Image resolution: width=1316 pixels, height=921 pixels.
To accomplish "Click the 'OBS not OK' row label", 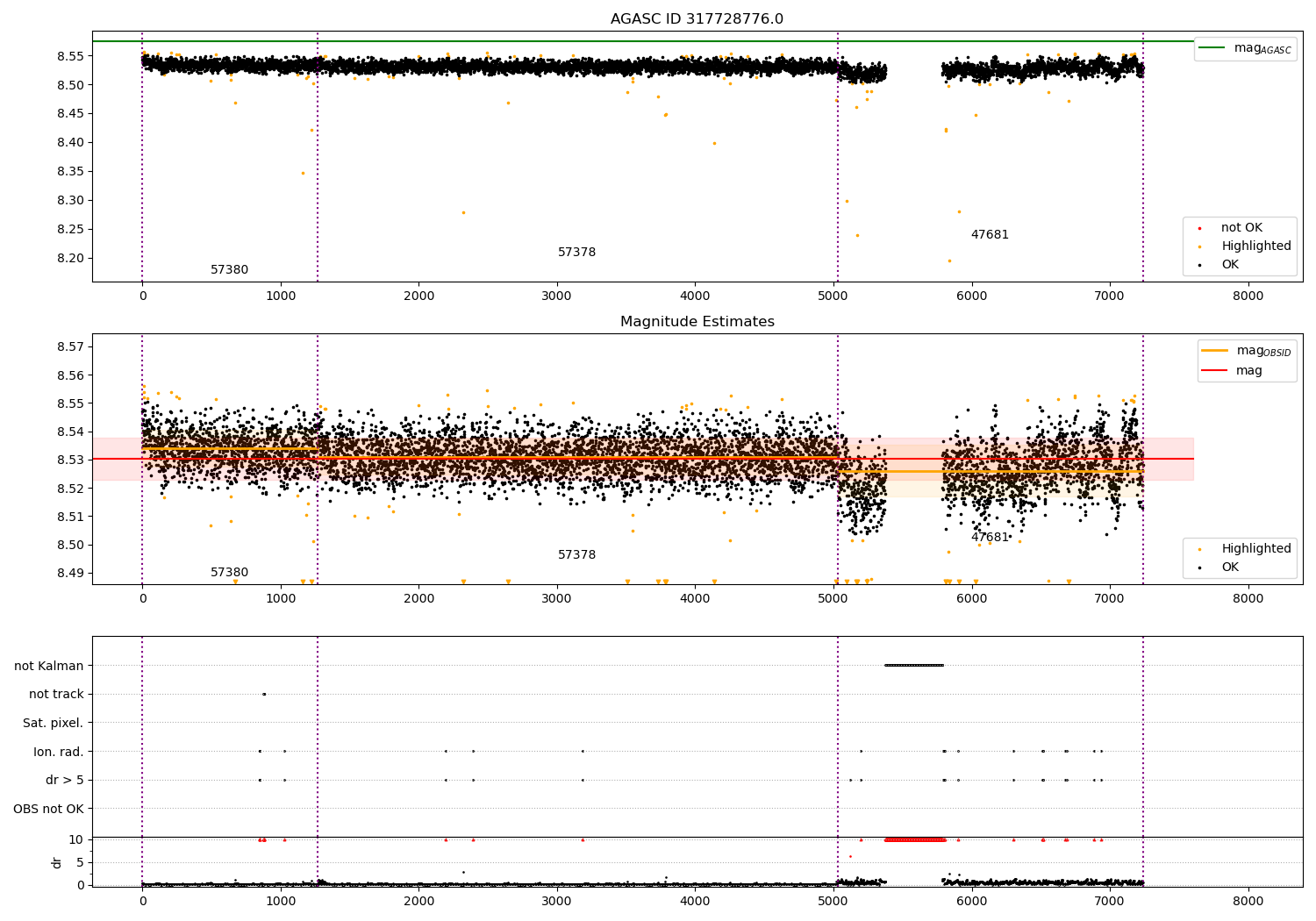I will point(49,809).
